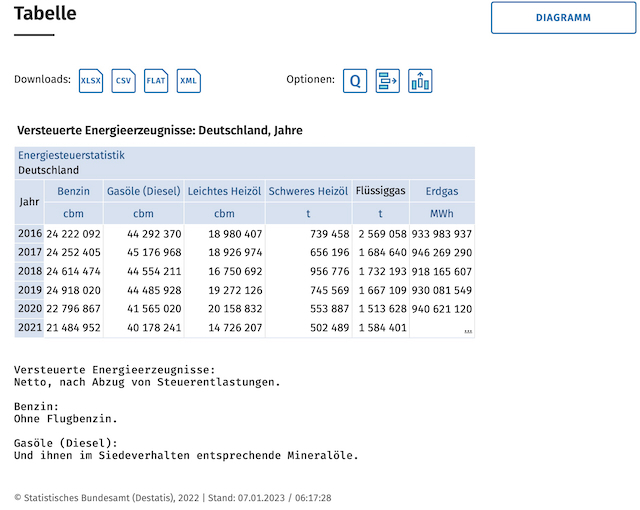This screenshot has height=510, width=640.
Task: Select the 2016 year row header
Action: [x=29, y=233]
